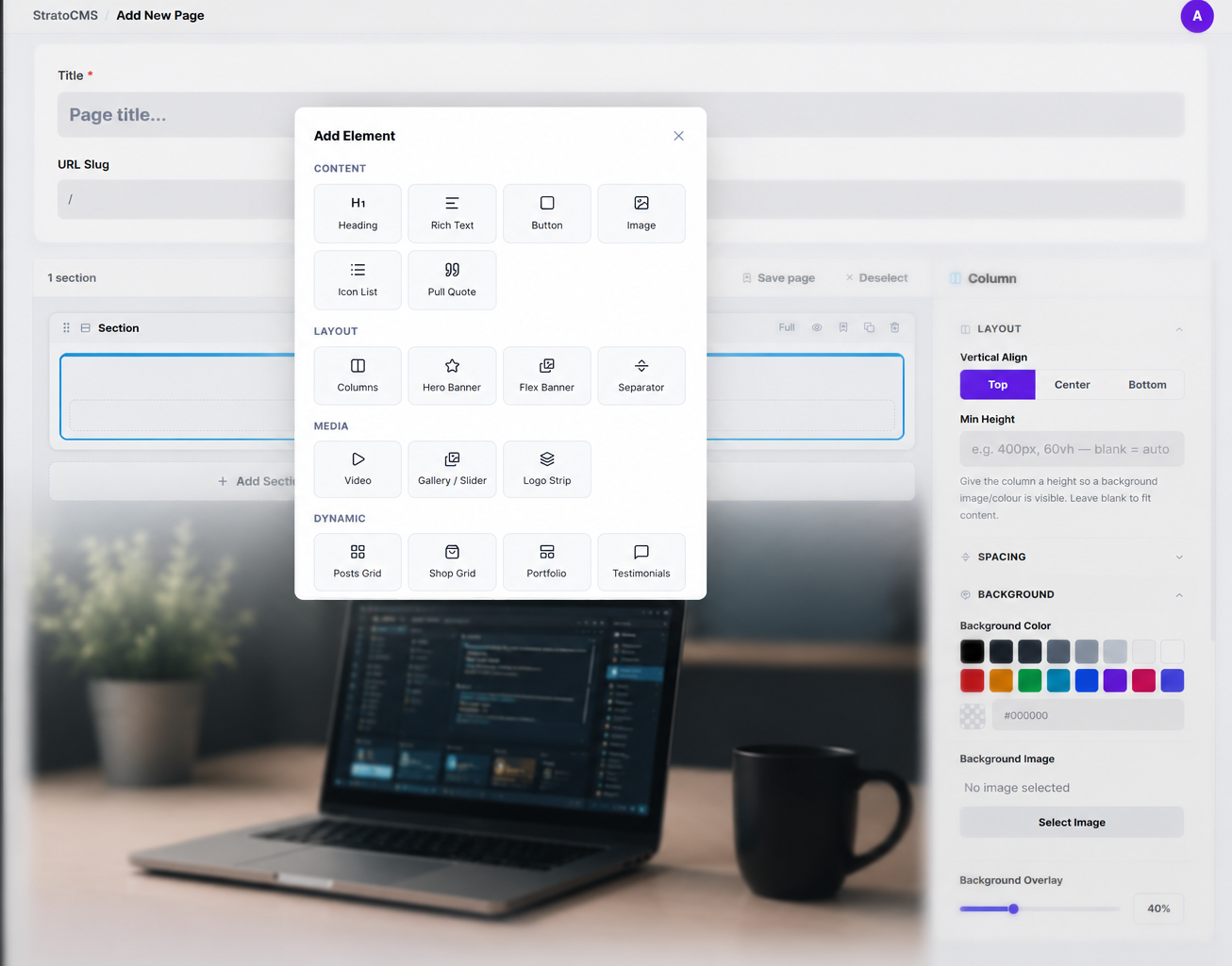Collapse the BACKGROUND panel section
Viewport: 1232px width, 966px height.
pyautogui.click(x=1179, y=595)
